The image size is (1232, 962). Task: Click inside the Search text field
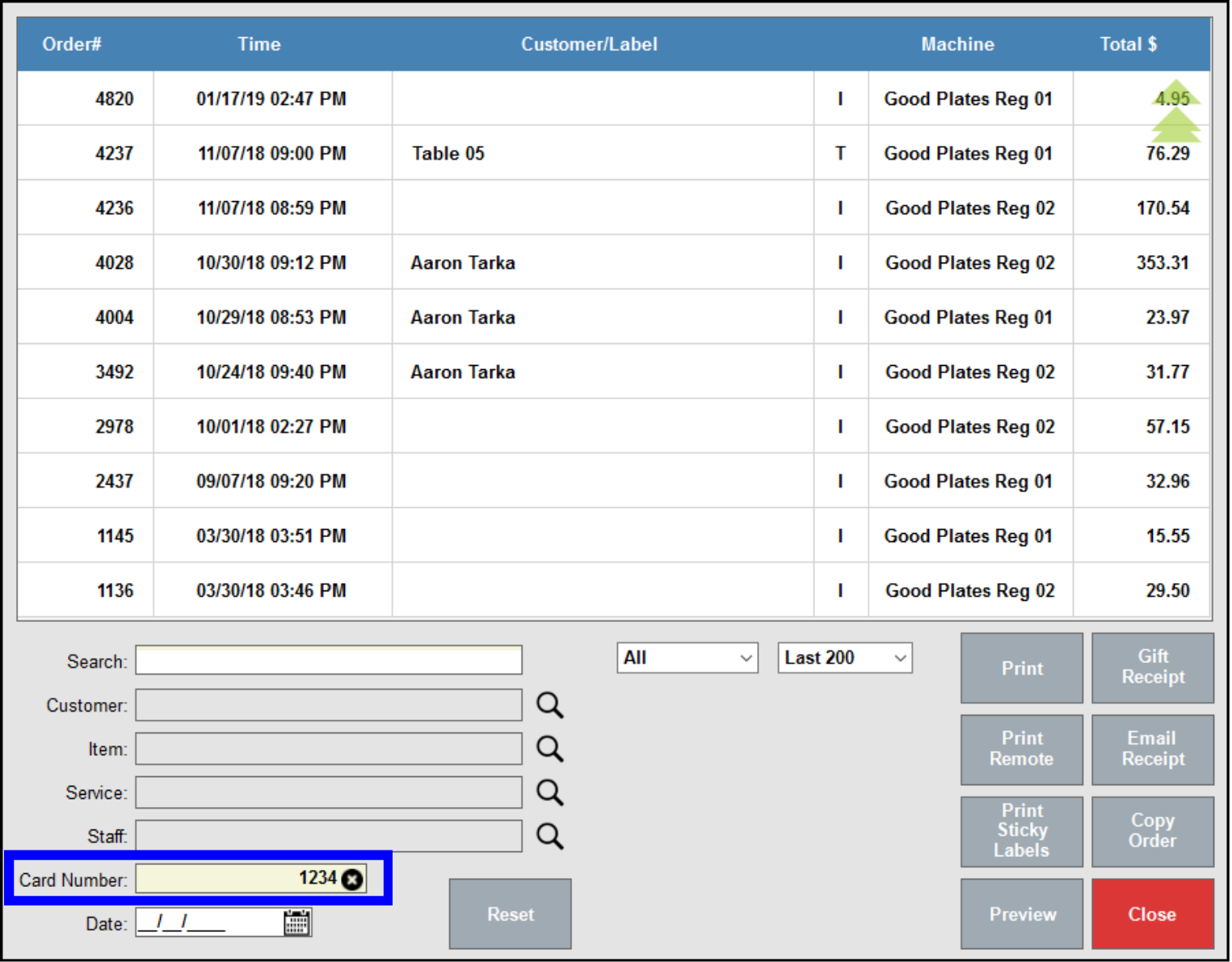click(328, 660)
